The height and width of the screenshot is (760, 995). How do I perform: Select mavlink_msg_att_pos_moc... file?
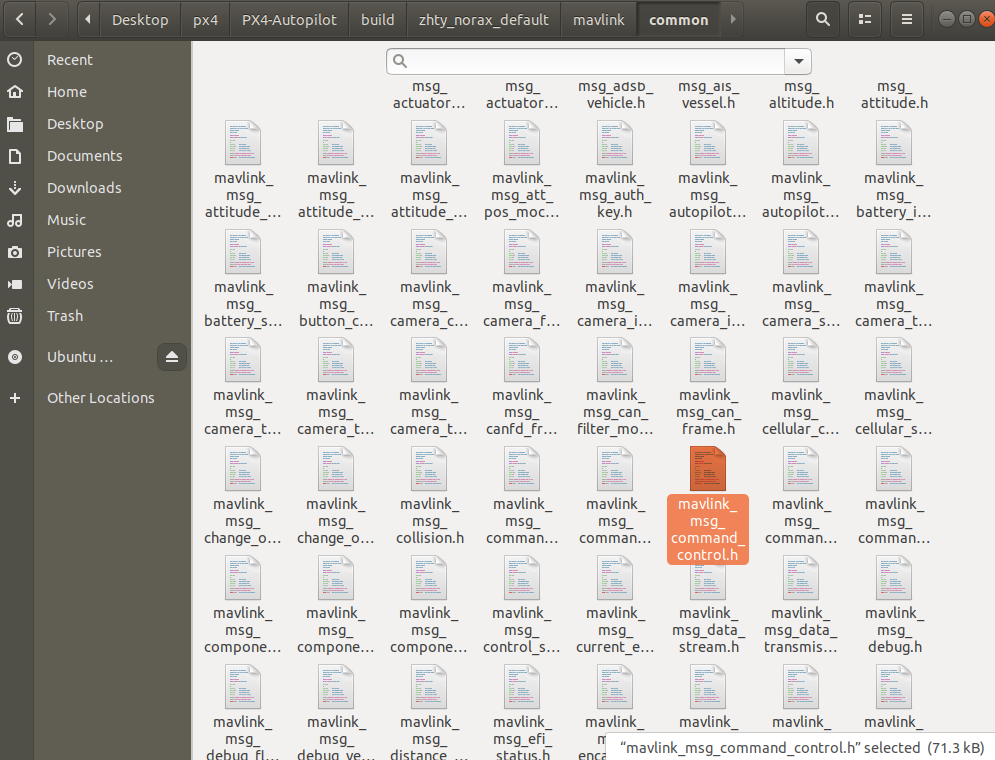click(x=522, y=170)
